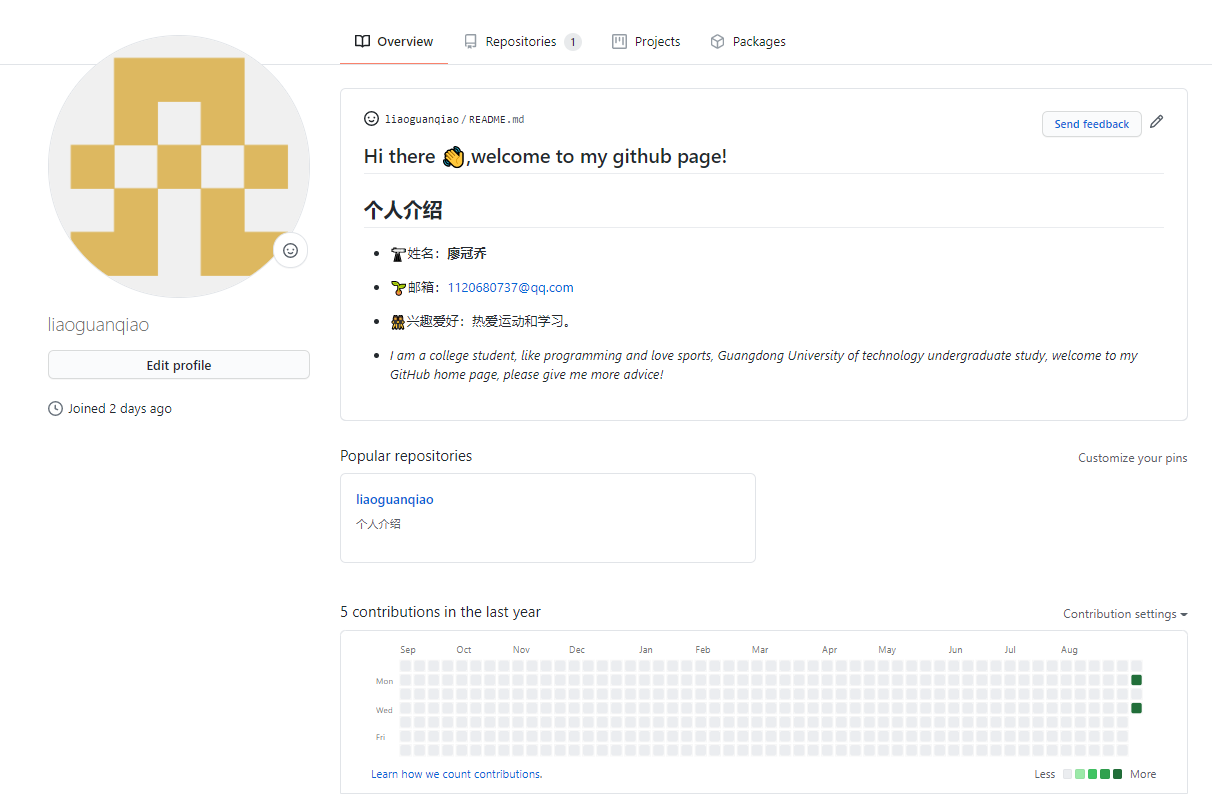Click the book icon in Overview tab
This screenshot has width=1212, height=798.
(x=362, y=41)
